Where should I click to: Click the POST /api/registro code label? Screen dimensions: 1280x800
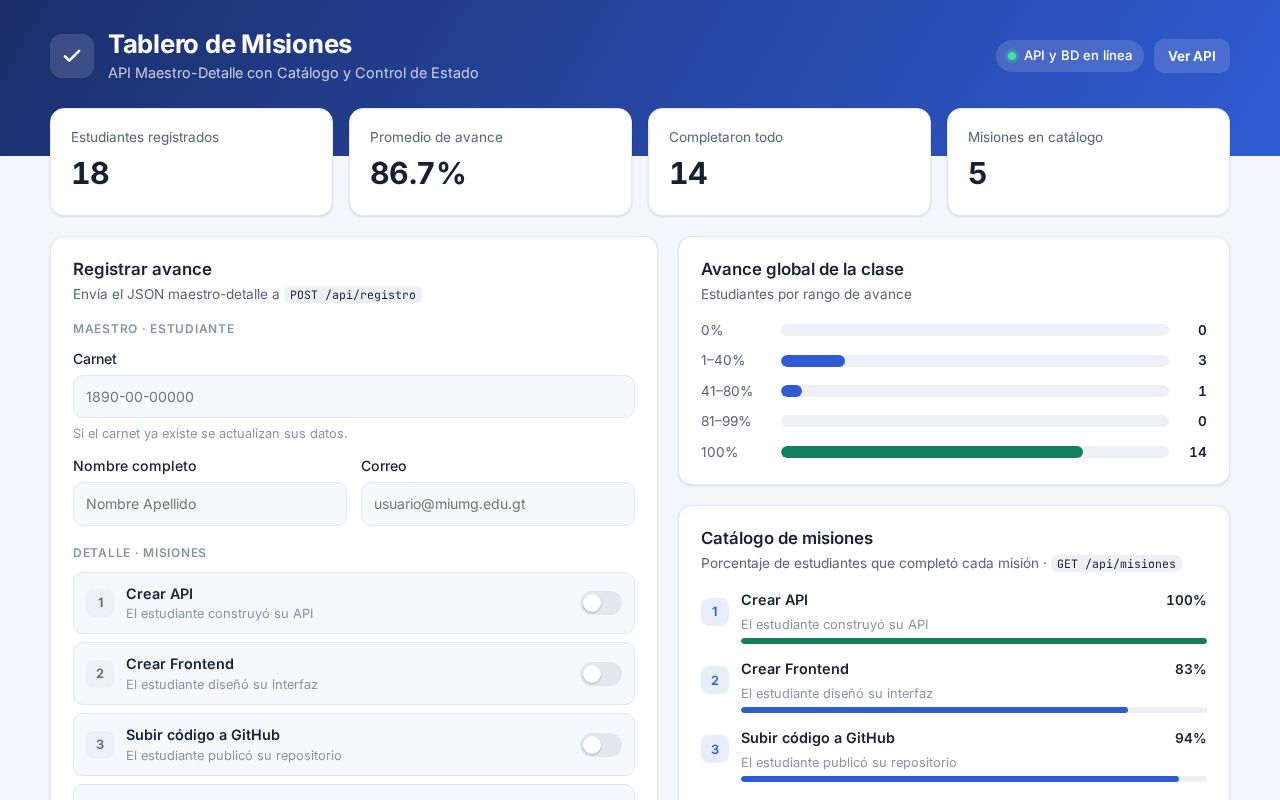pos(353,295)
